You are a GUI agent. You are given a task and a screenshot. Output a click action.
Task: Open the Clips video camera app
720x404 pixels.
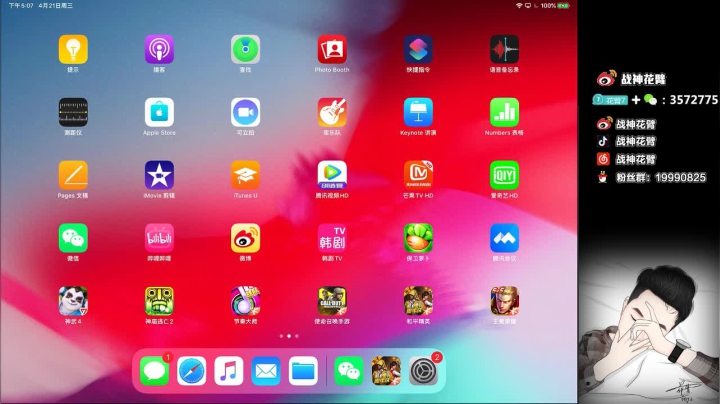(x=246, y=112)
